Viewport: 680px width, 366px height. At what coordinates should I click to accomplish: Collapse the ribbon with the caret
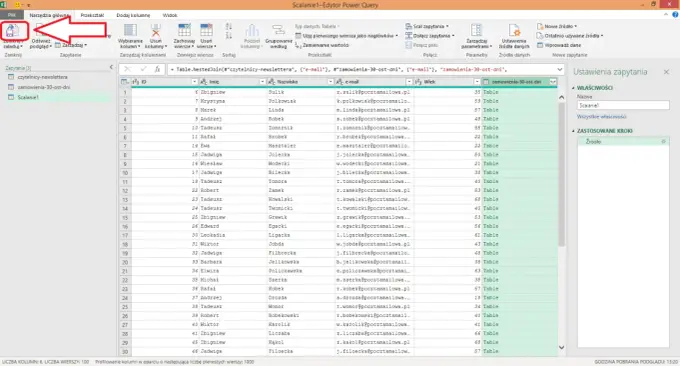666,15
